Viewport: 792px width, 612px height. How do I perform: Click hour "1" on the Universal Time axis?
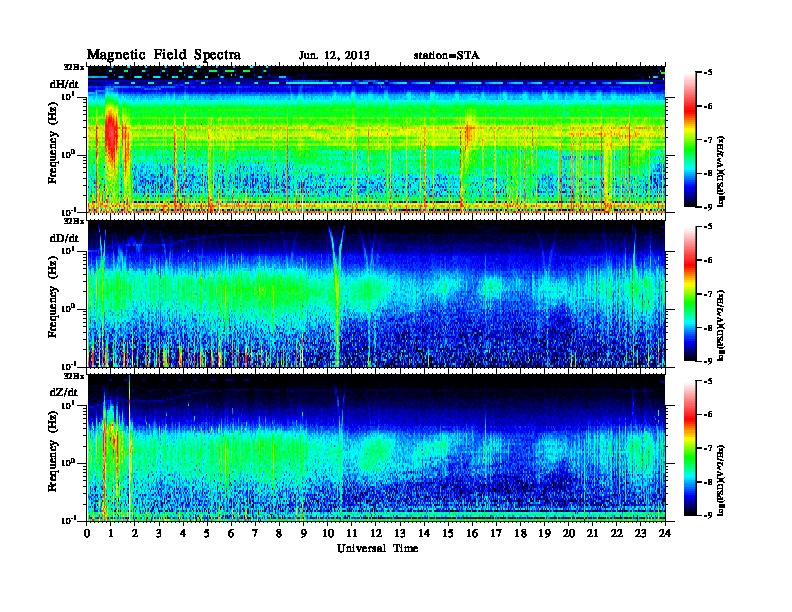(x=111, y=533)
